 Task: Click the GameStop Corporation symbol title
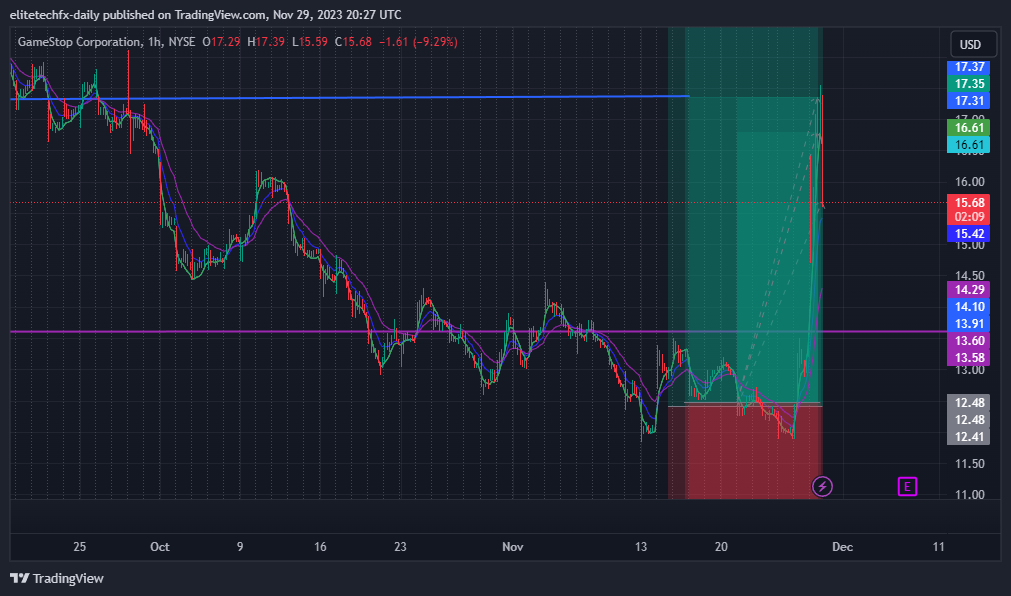click(x=79, y=42)
